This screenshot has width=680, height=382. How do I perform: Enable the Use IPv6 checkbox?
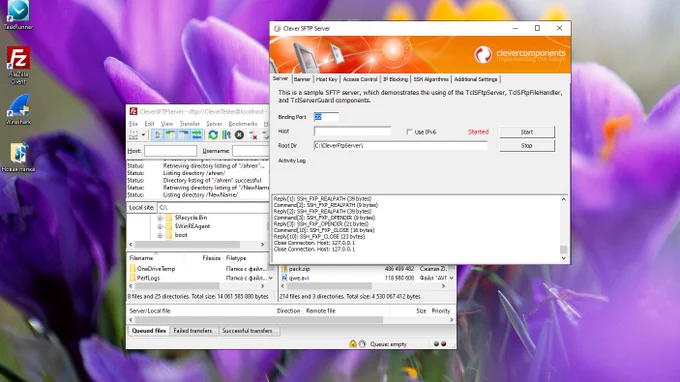click(x=409, y=132)
